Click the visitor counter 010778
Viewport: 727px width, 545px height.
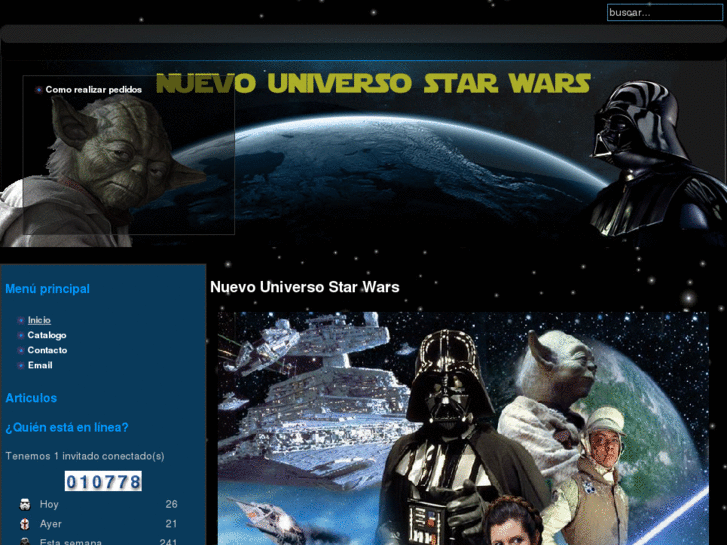point(103,481)
